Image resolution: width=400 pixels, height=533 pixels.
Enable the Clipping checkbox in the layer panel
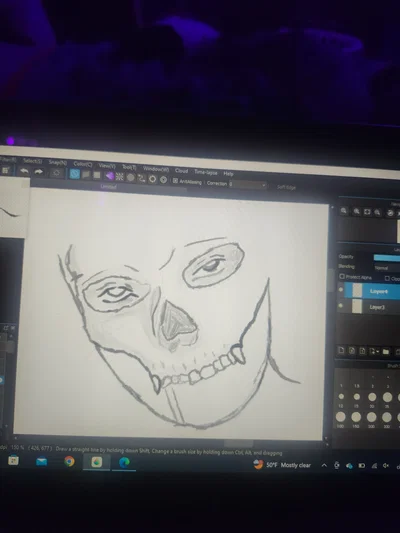coord(387,278)
